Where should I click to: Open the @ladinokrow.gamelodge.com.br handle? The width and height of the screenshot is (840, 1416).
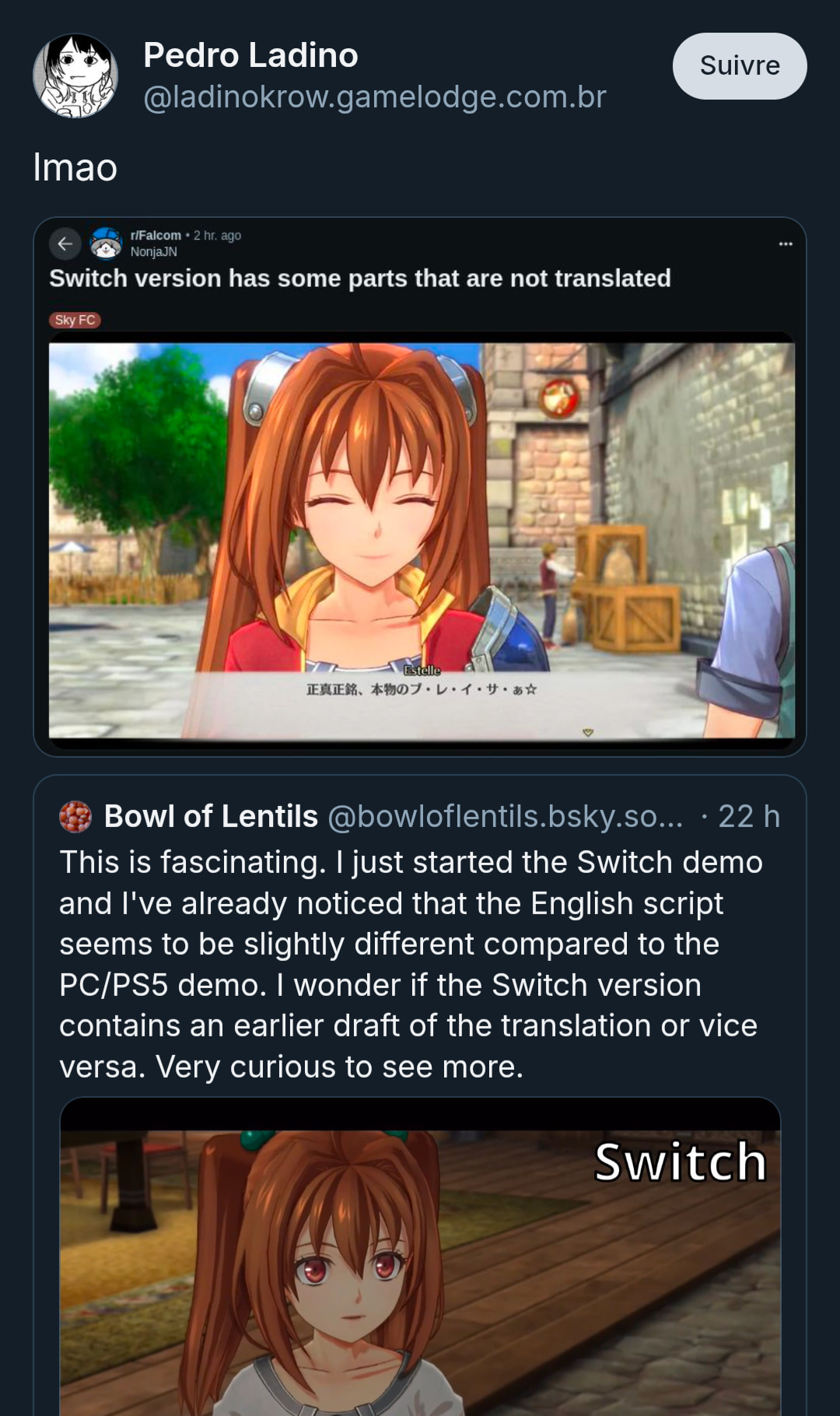[375, 97]
